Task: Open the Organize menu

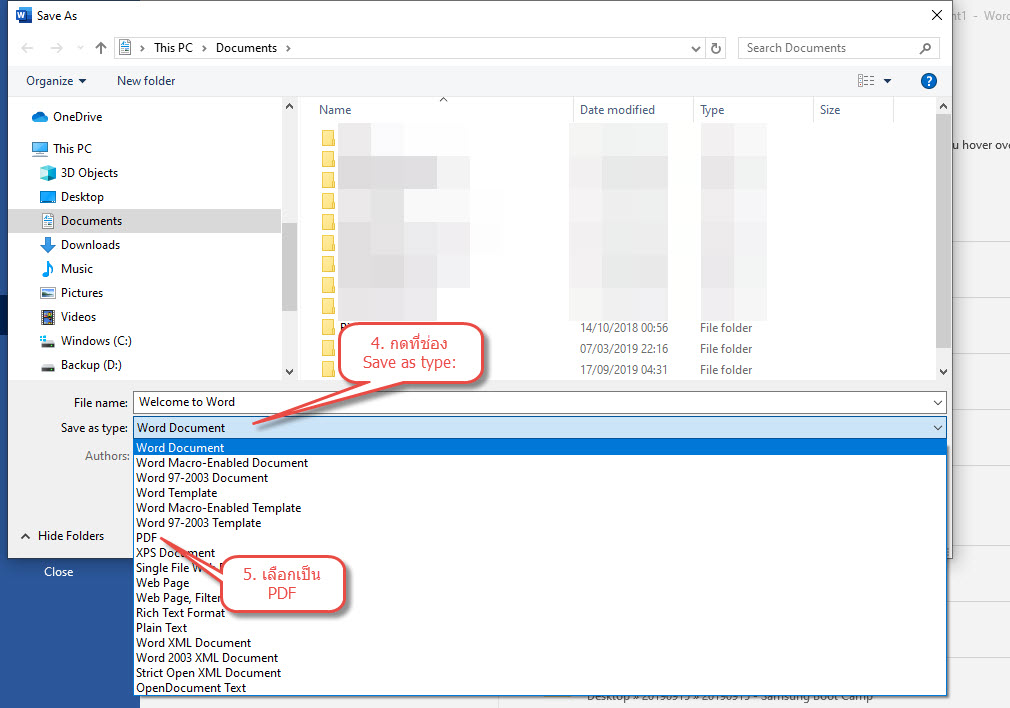Action: [x=55, y=81]
